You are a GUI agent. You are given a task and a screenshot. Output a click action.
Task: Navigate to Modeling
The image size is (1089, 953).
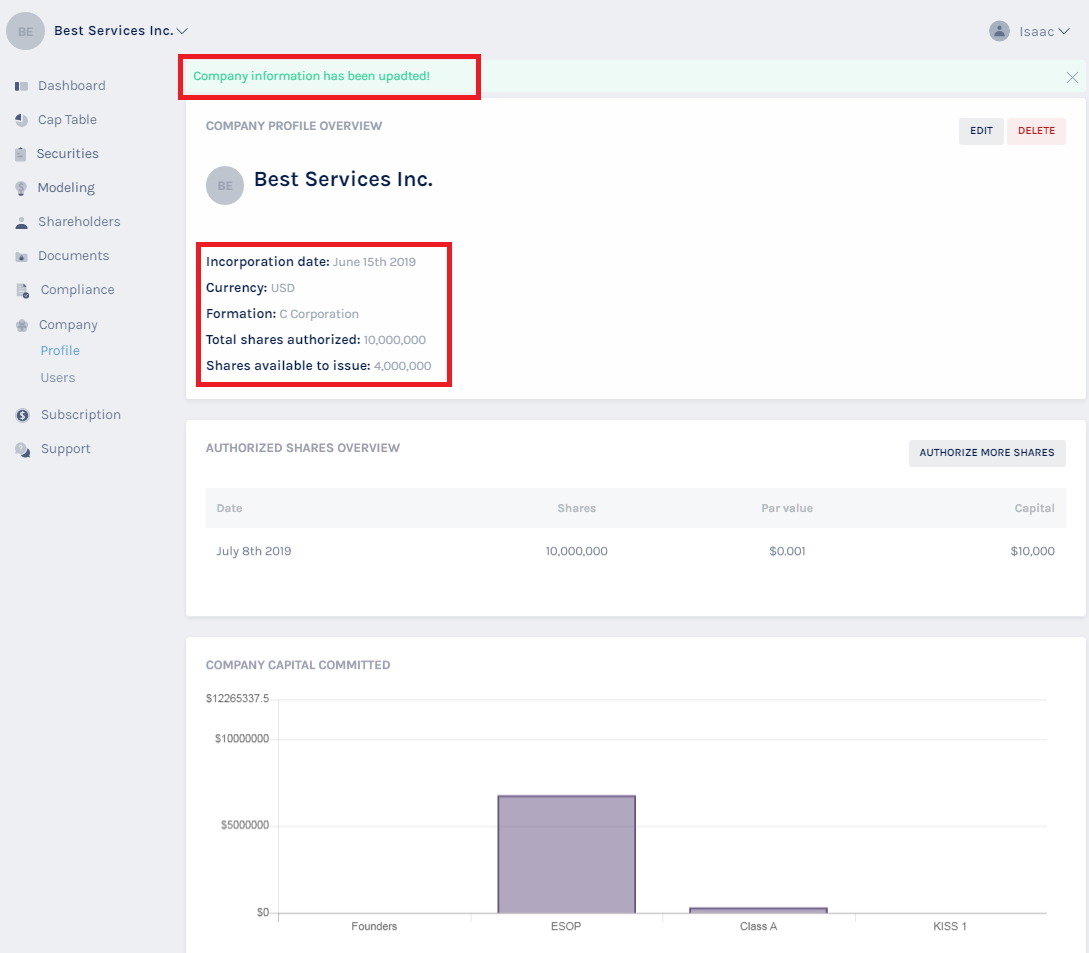(66, 188)
